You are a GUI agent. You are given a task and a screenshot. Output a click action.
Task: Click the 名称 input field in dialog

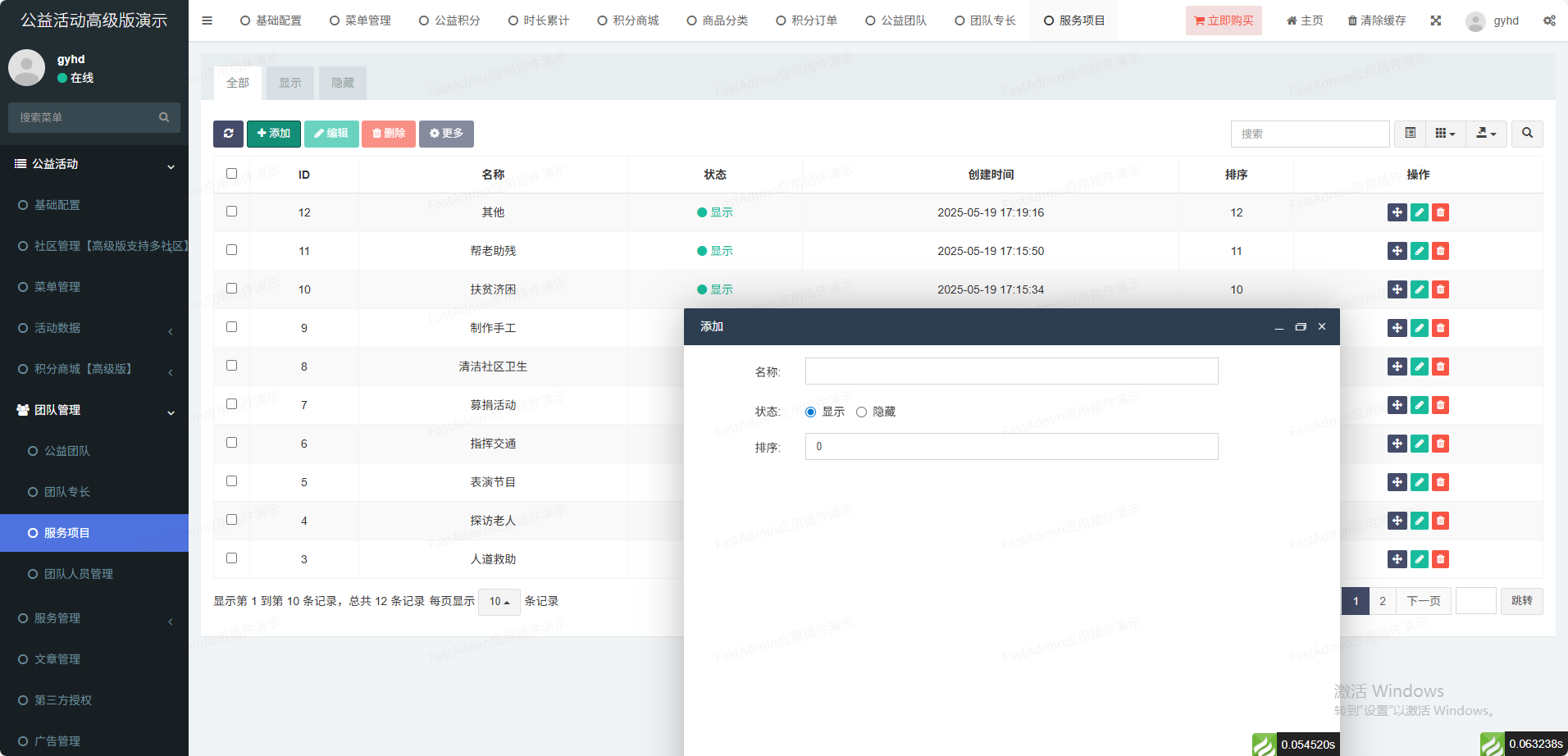[x=1011, y=371]
